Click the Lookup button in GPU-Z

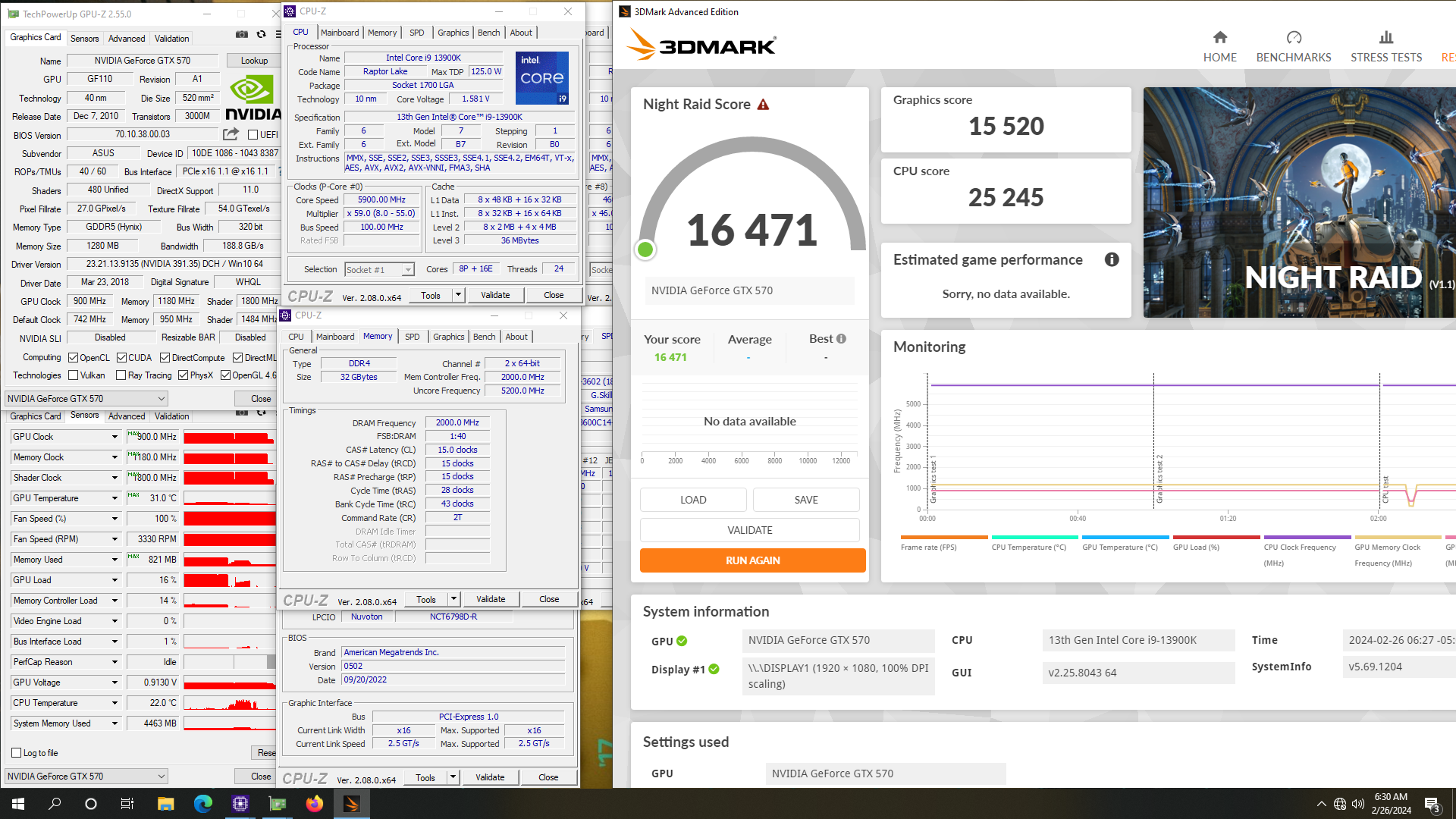pos(254,61)
